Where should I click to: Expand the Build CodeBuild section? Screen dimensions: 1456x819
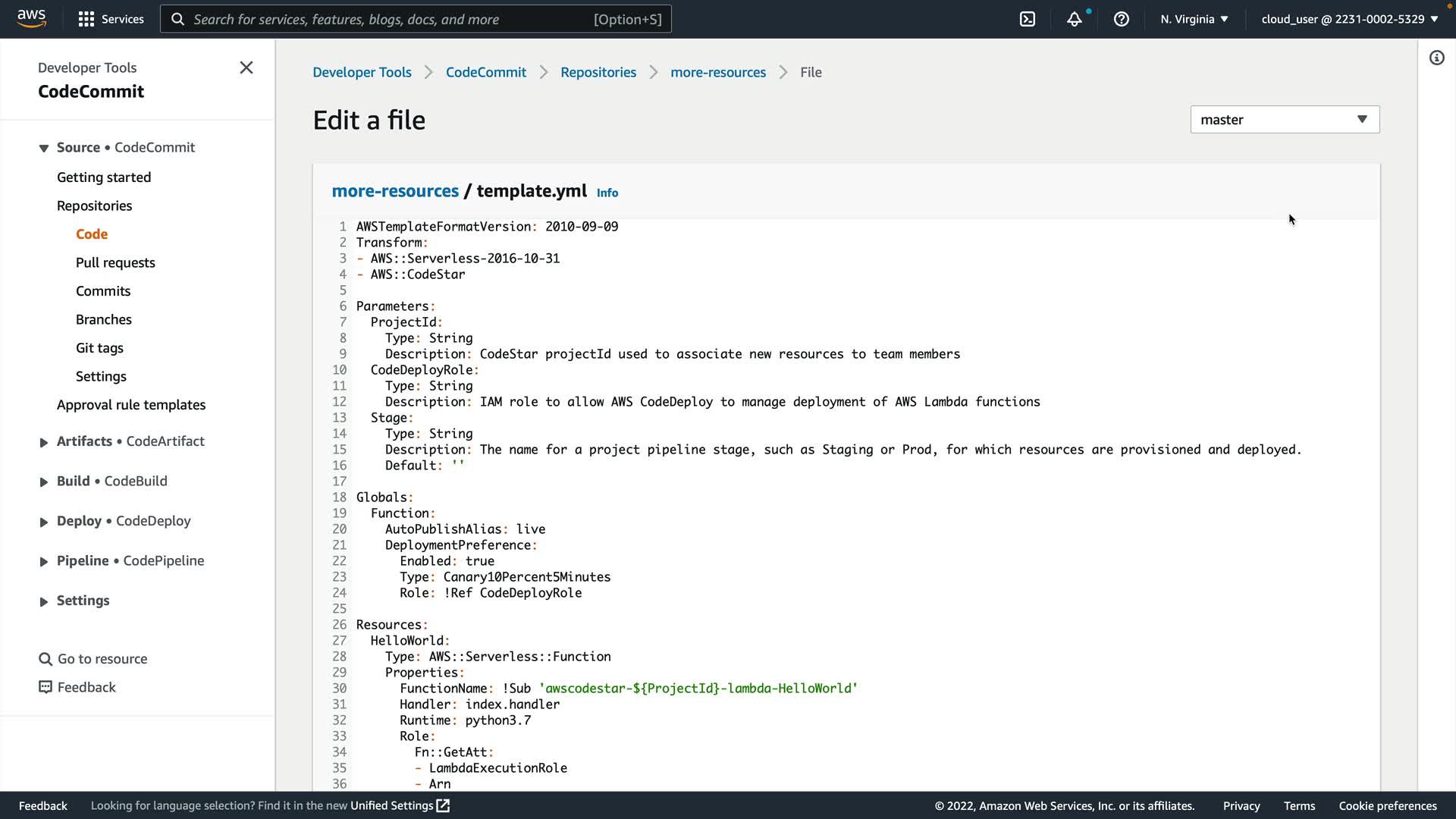click(44, 482)
